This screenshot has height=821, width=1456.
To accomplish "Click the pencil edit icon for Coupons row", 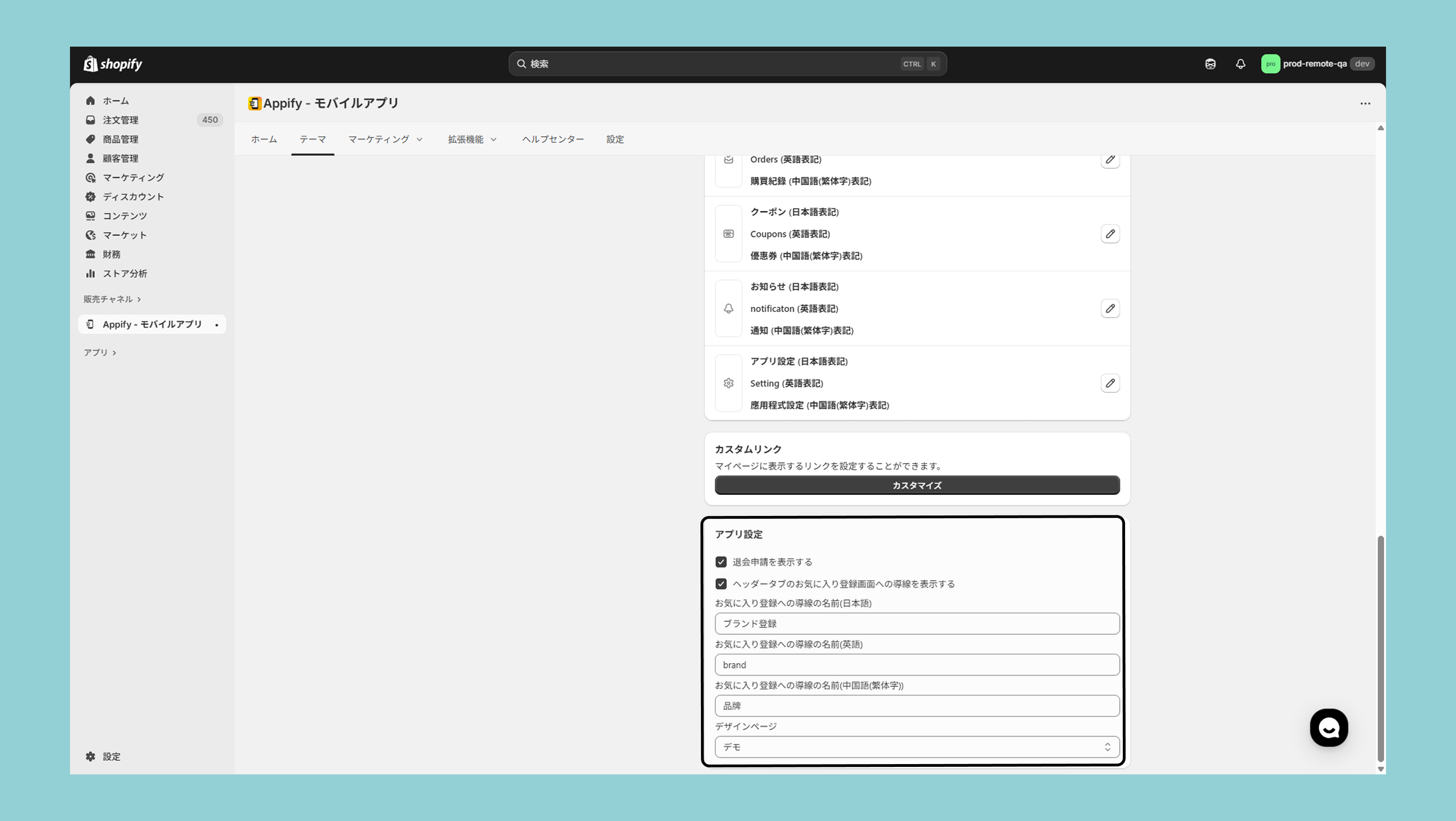I will pyautogui.click(x=1110, y=234).
